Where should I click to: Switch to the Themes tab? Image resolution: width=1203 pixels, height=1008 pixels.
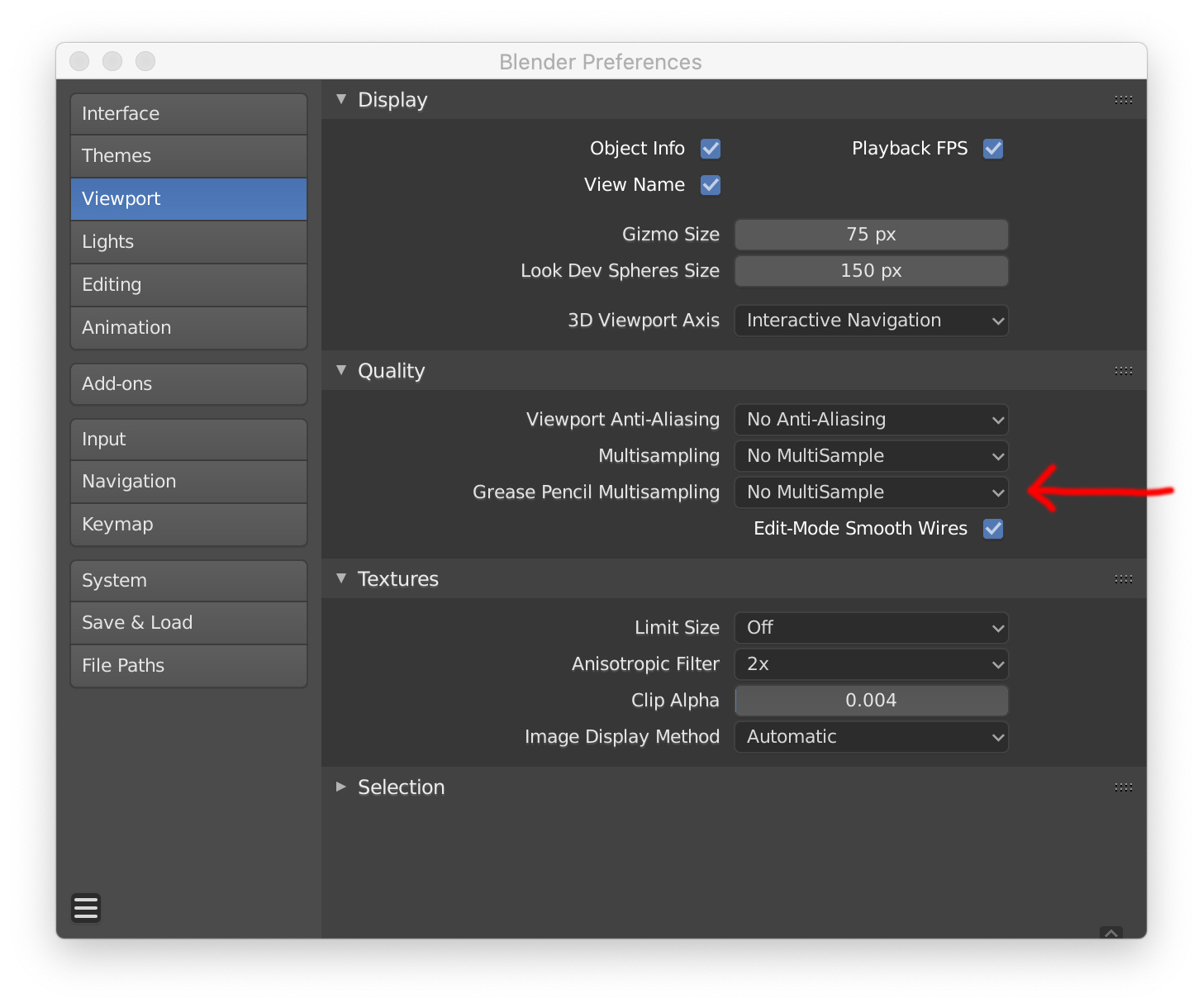[x=189, y=156]
